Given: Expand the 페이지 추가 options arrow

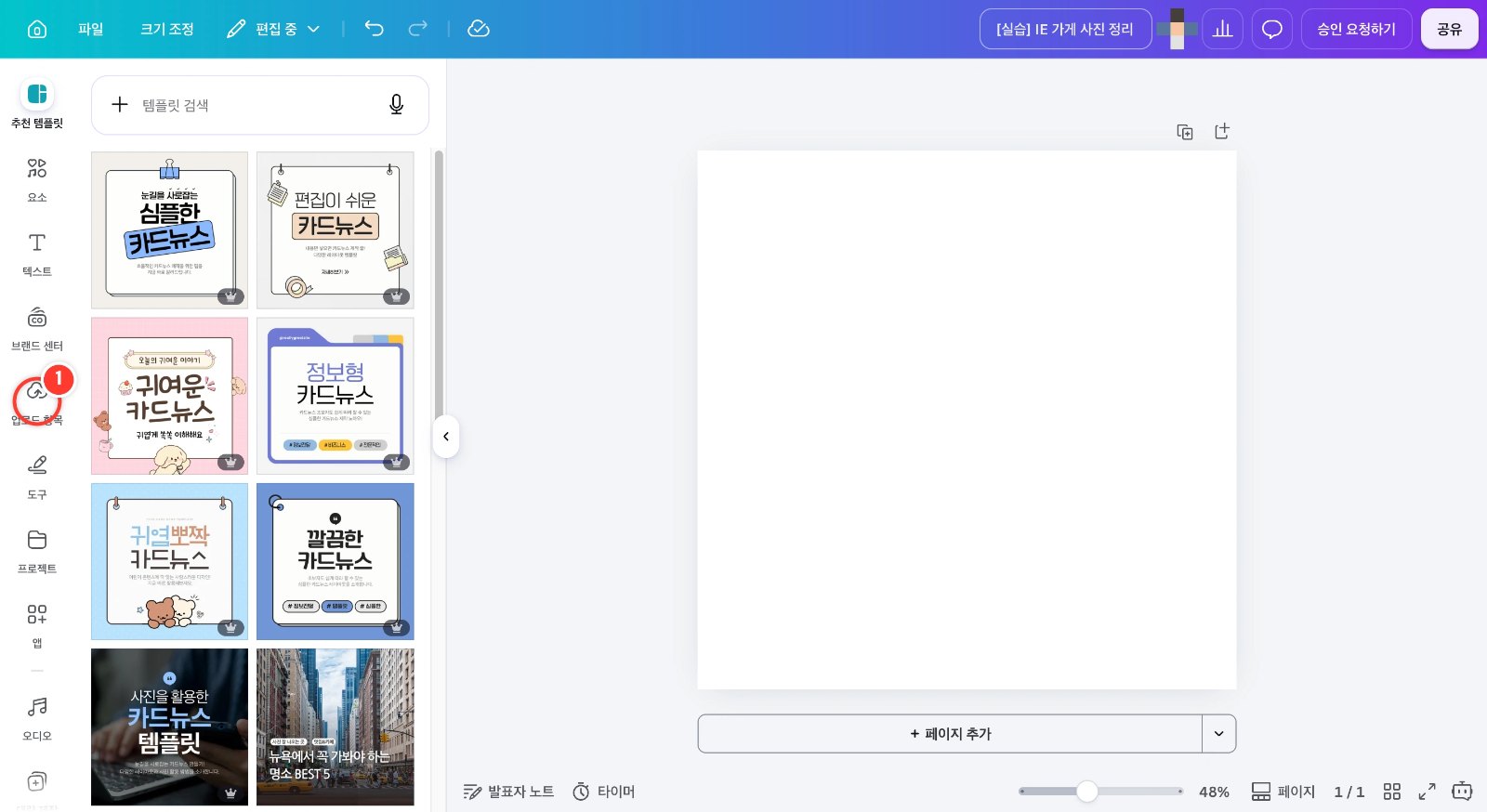Looking at the screenshot, I should click(1218, 734).
